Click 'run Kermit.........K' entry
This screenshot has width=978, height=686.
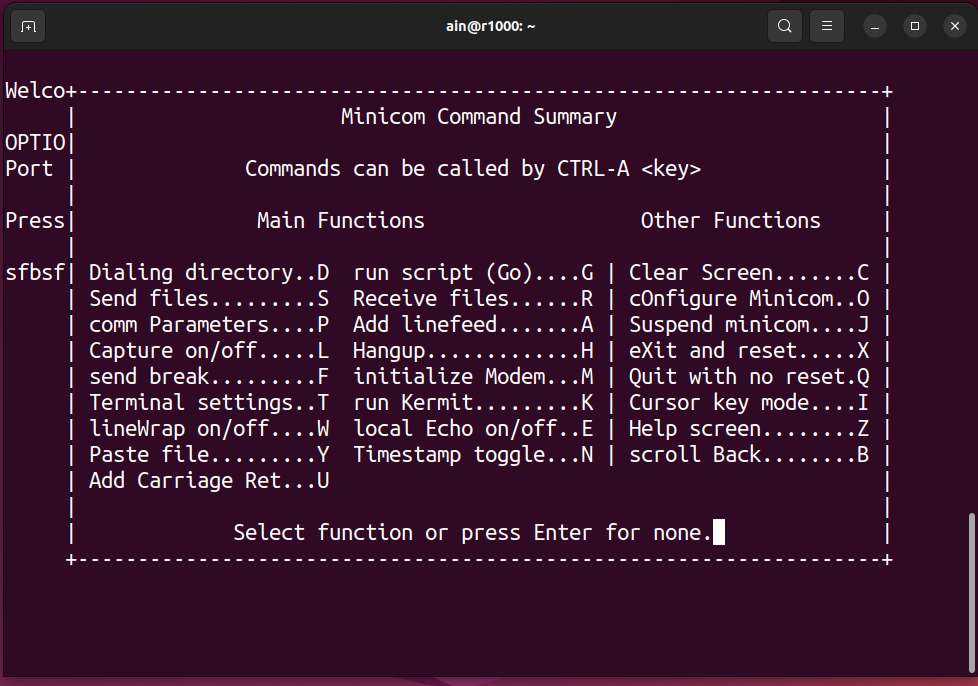click(473, 403)
